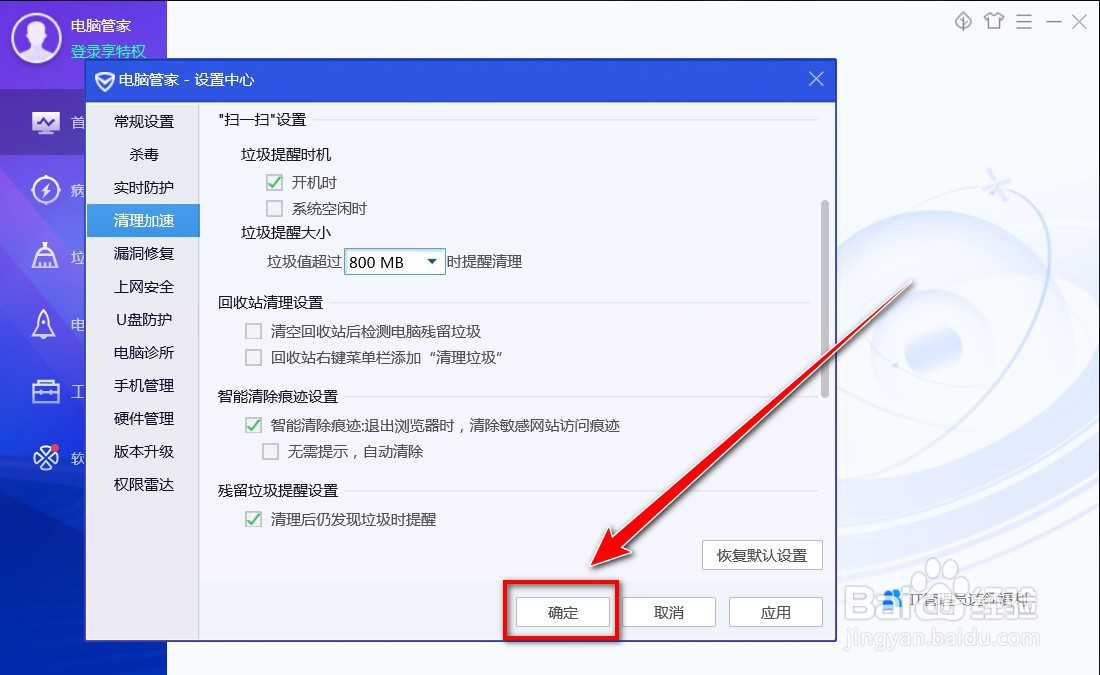This screenshot has height=675, width=1100.
Task: Select 版本升级 in settings sidebar
Action: point(144,451)
